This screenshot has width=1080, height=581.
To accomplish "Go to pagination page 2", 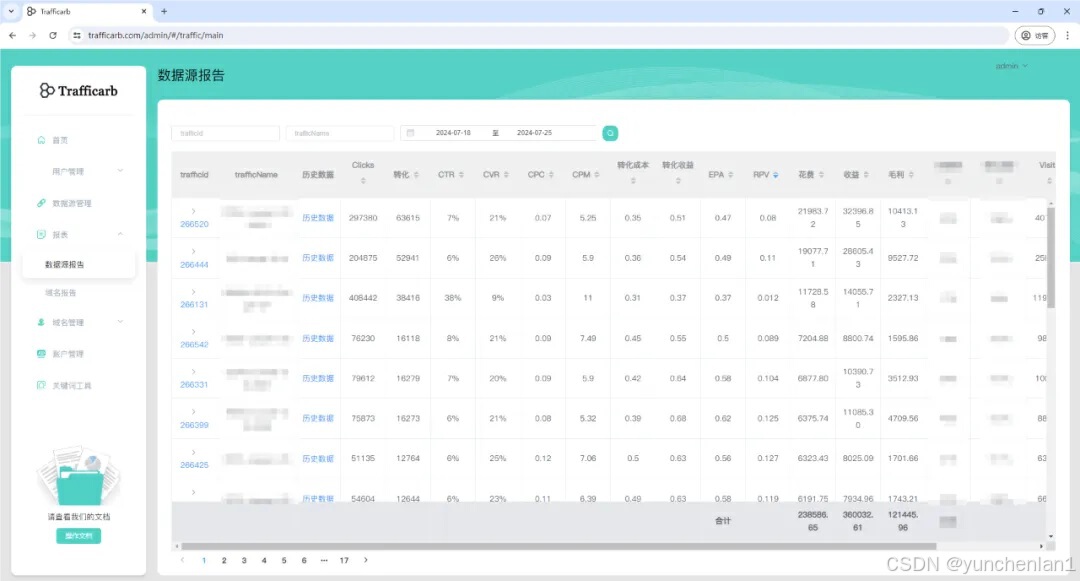I will pos(224,560).
